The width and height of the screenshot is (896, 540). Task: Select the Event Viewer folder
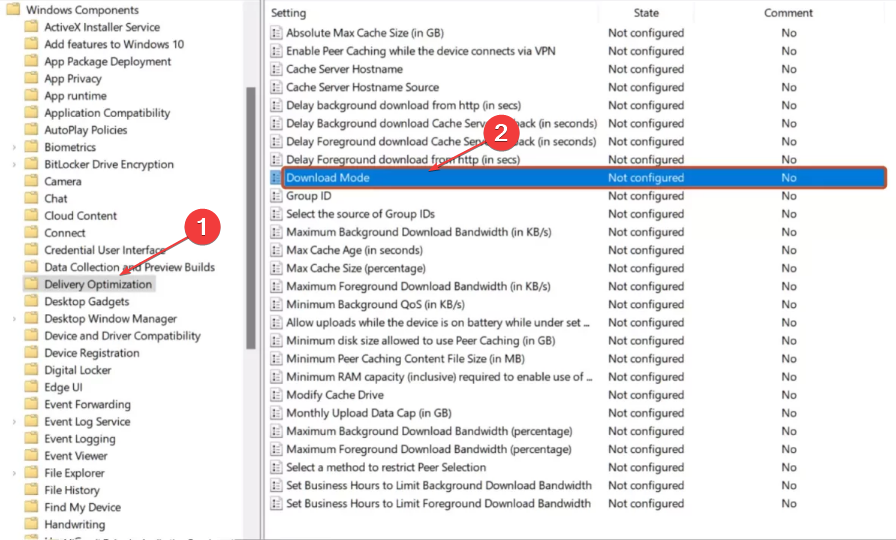tap(76, 455)
